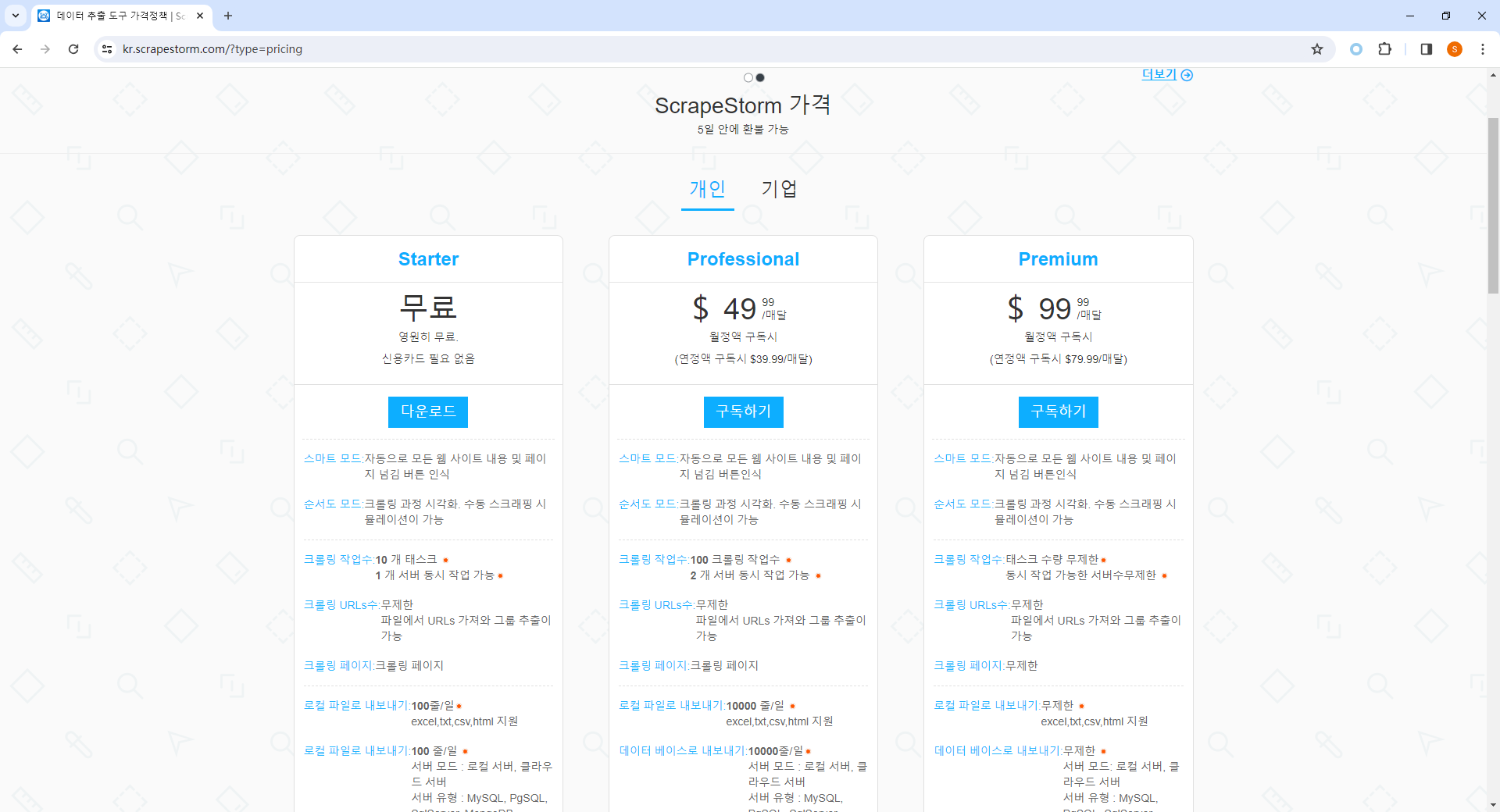This screenshot has width=1500, height=812.
Task: Open the orange profile avatar
Action: (x=1454, y=49)
